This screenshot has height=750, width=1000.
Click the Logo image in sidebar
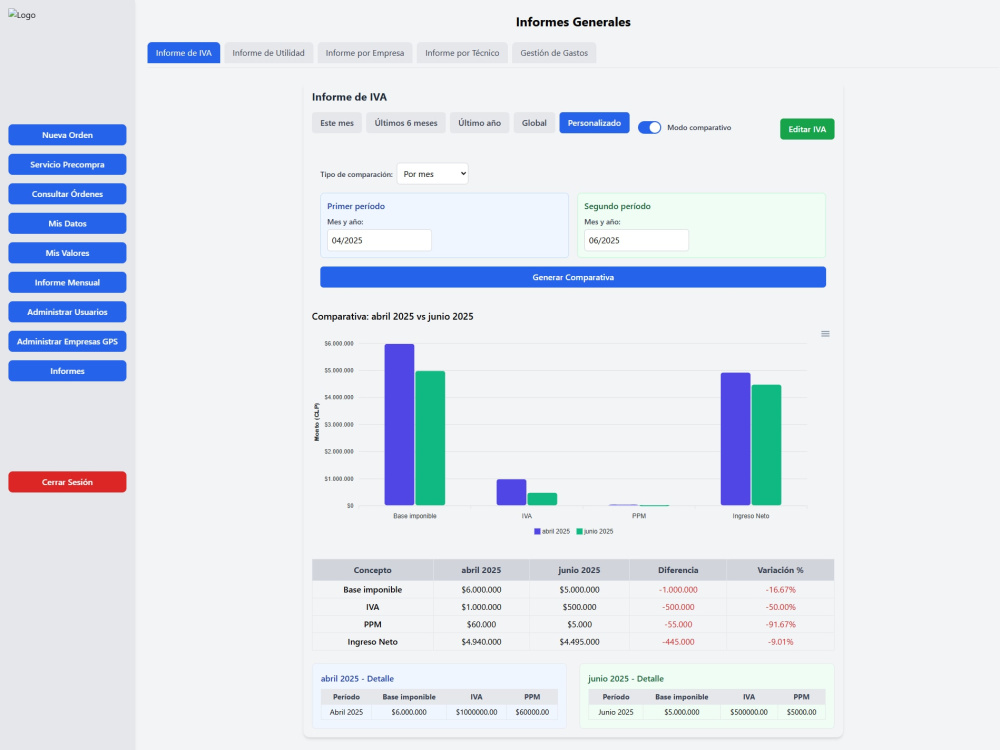point(22,15)
